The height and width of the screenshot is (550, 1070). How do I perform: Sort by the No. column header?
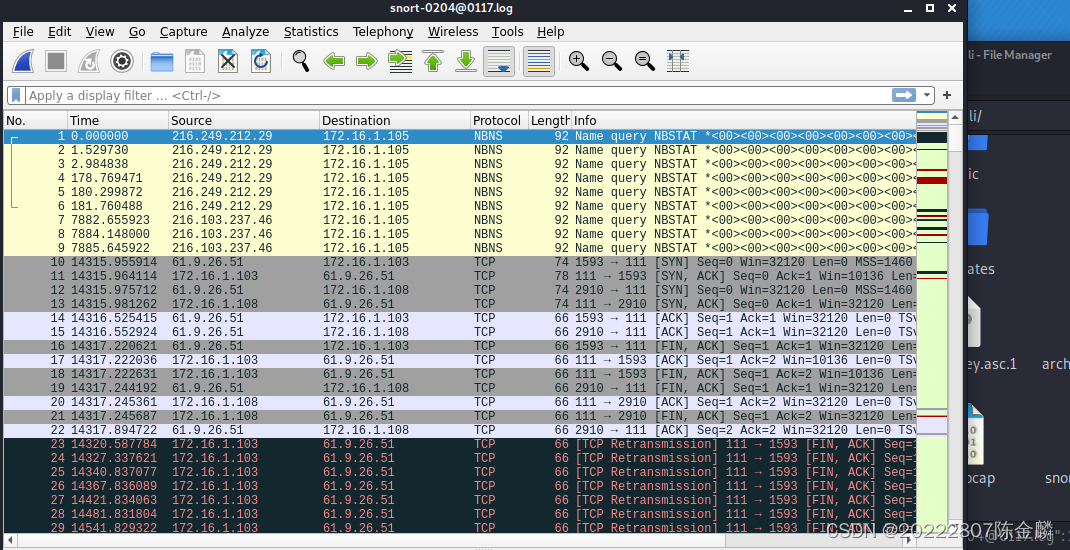pyautogui.click(x=35, y=120)
